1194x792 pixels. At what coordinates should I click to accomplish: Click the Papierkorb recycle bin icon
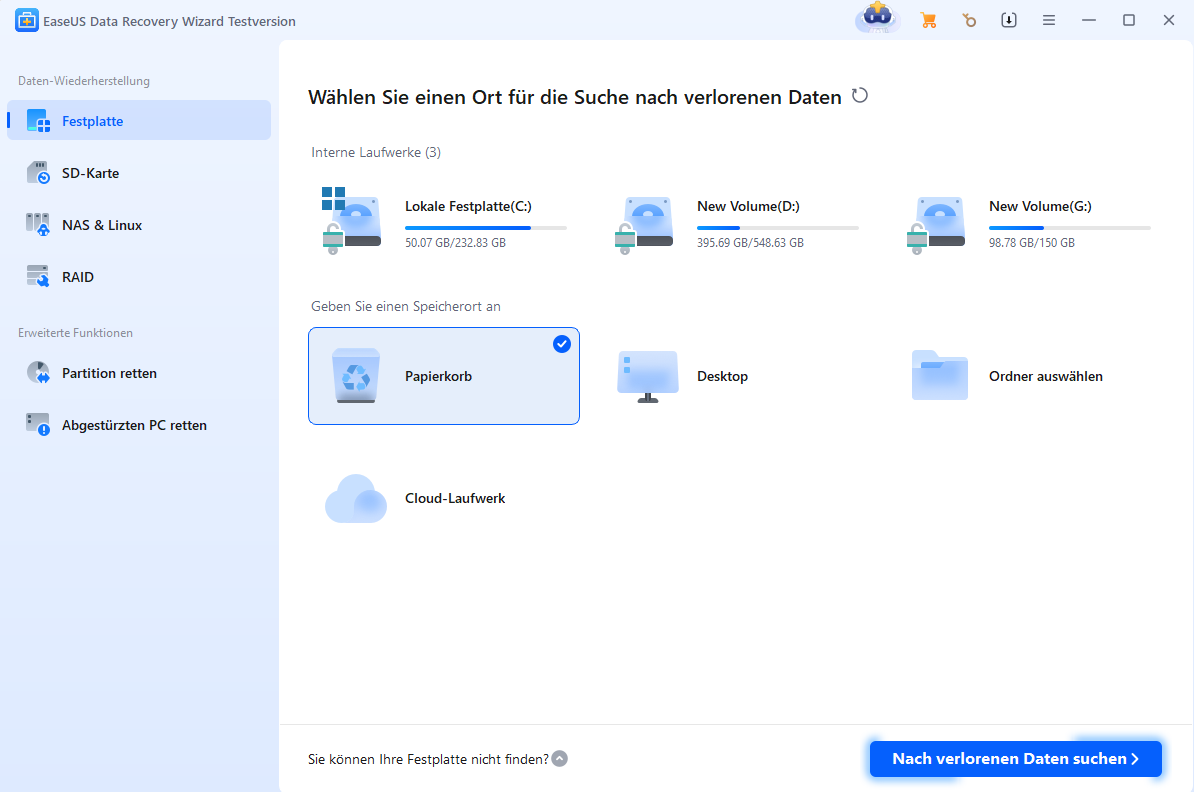356,375
